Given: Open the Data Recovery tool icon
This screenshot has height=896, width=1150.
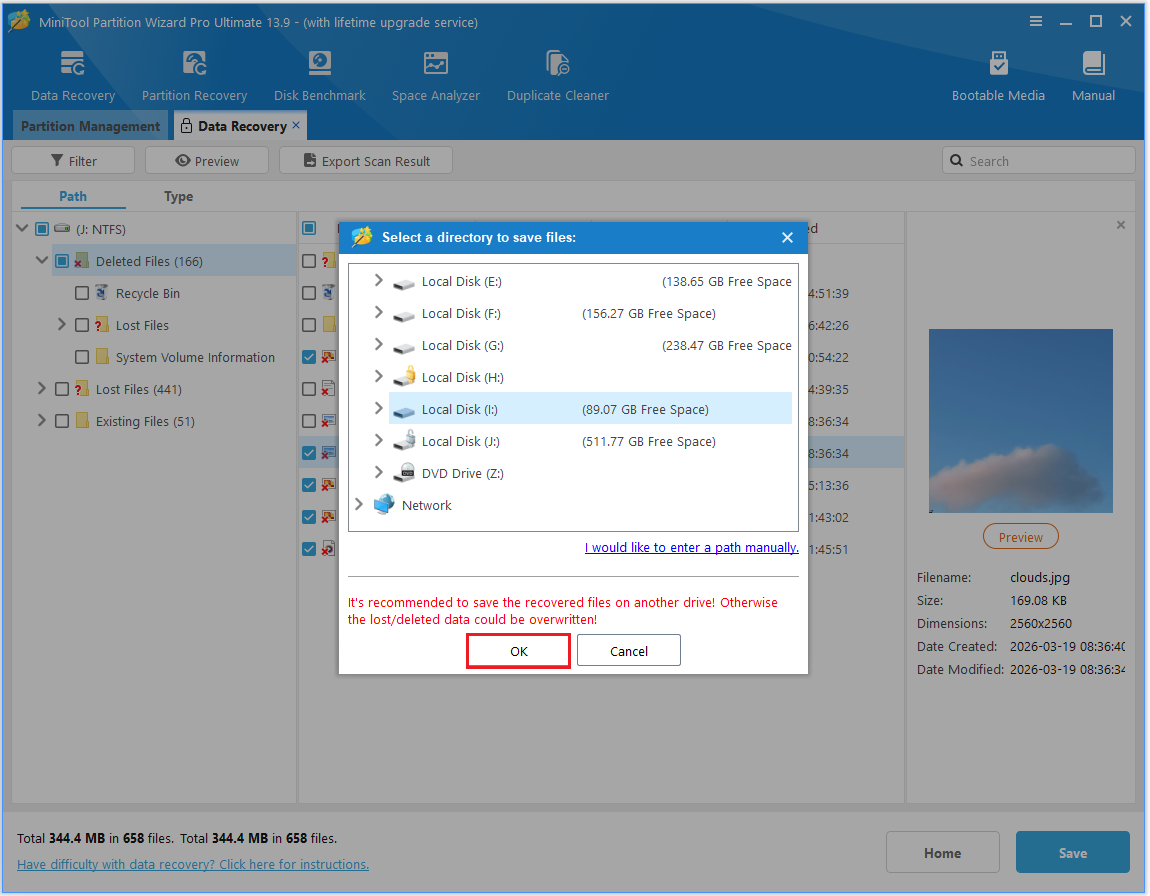Looking at the screenshot, I should click(x=72, y=64).
